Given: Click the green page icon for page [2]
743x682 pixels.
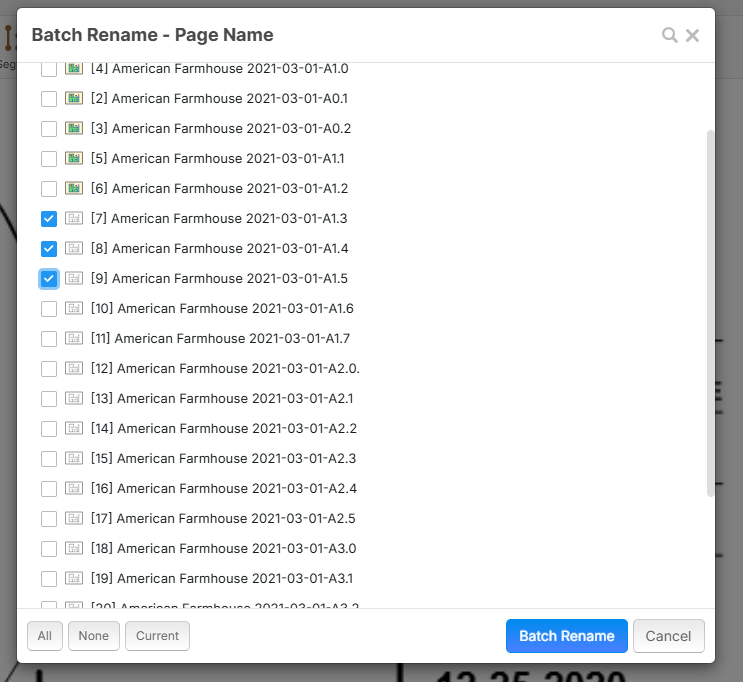Looking at the screenshot, I should 73,98.
